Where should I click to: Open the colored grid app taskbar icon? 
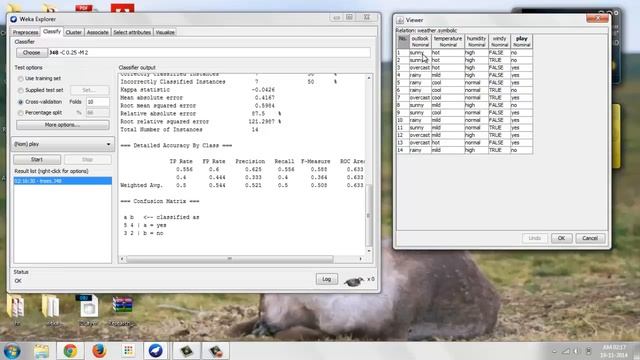(x=128, y=351)
